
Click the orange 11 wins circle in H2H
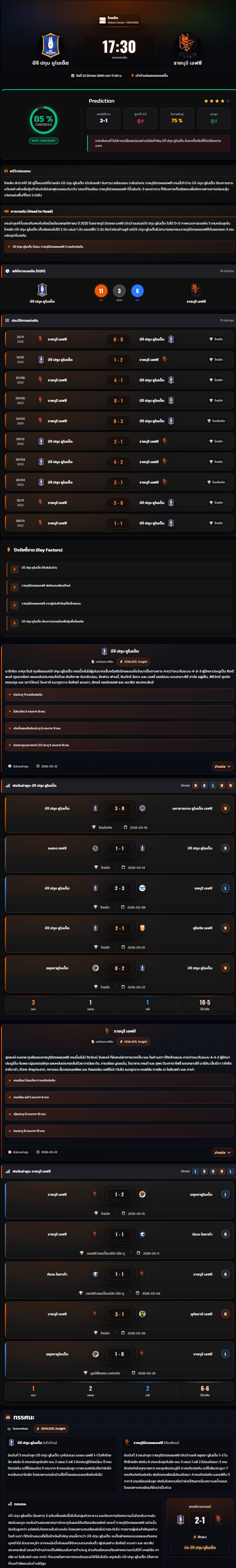[101, 291]
